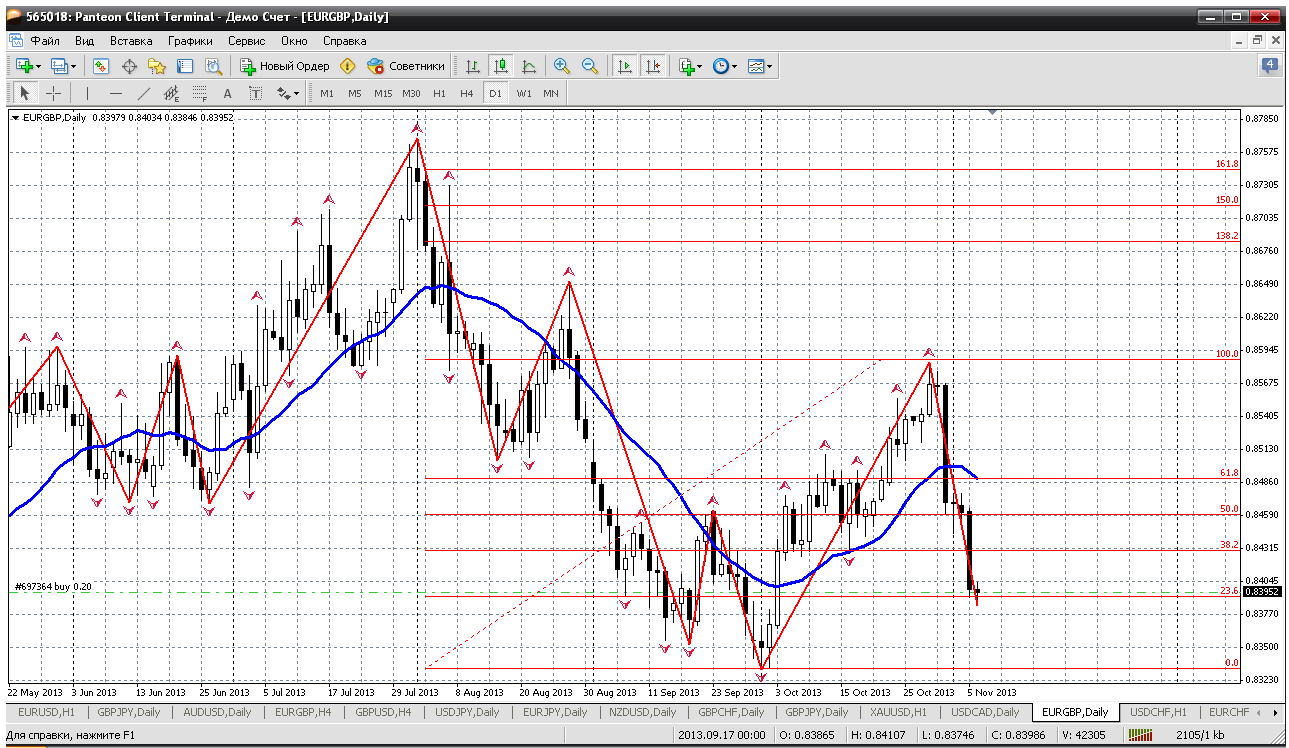Zoom in on the chart
This screenshot has width=1289, height=748.
click(x=562, y=66)
